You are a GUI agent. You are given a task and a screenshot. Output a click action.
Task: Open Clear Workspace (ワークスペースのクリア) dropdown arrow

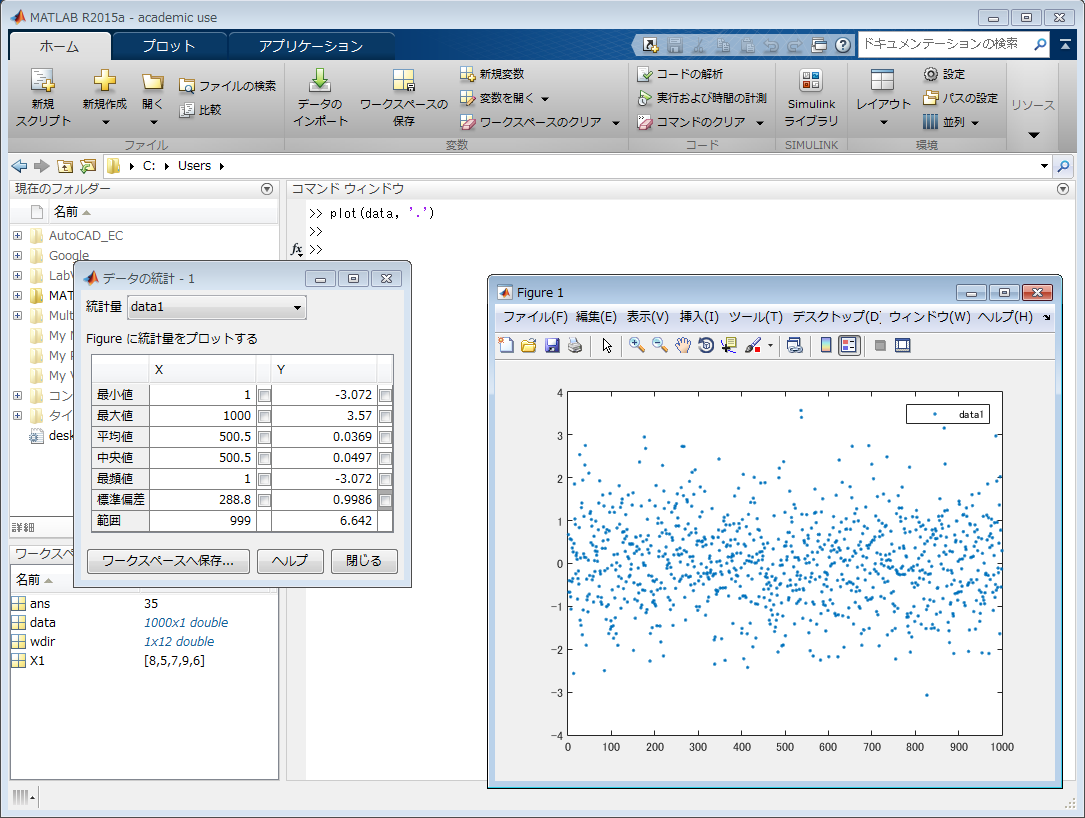(615, 122)
